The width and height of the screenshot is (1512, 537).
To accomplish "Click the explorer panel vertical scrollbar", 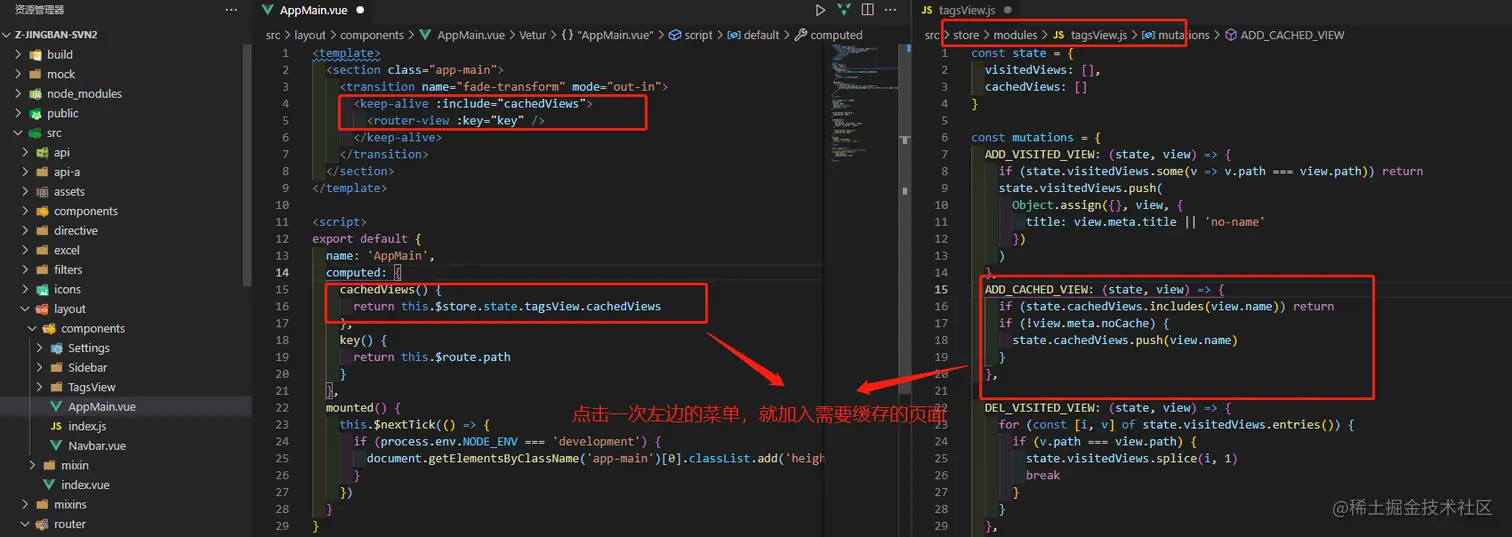I will [x=247, y=165].
